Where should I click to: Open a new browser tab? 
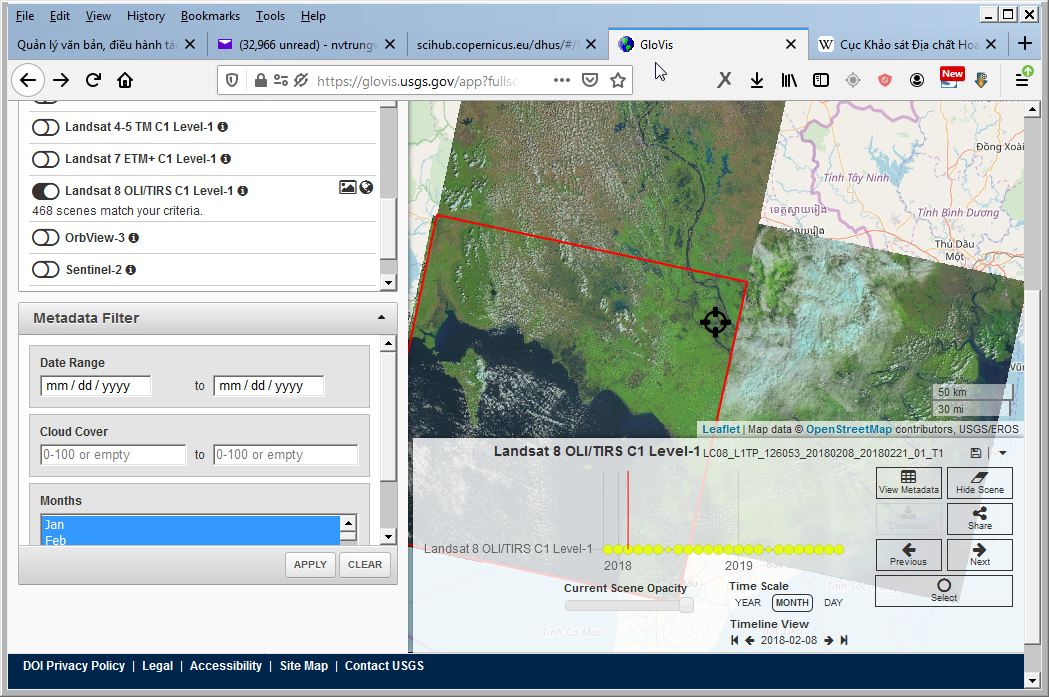pos(1025,44)
